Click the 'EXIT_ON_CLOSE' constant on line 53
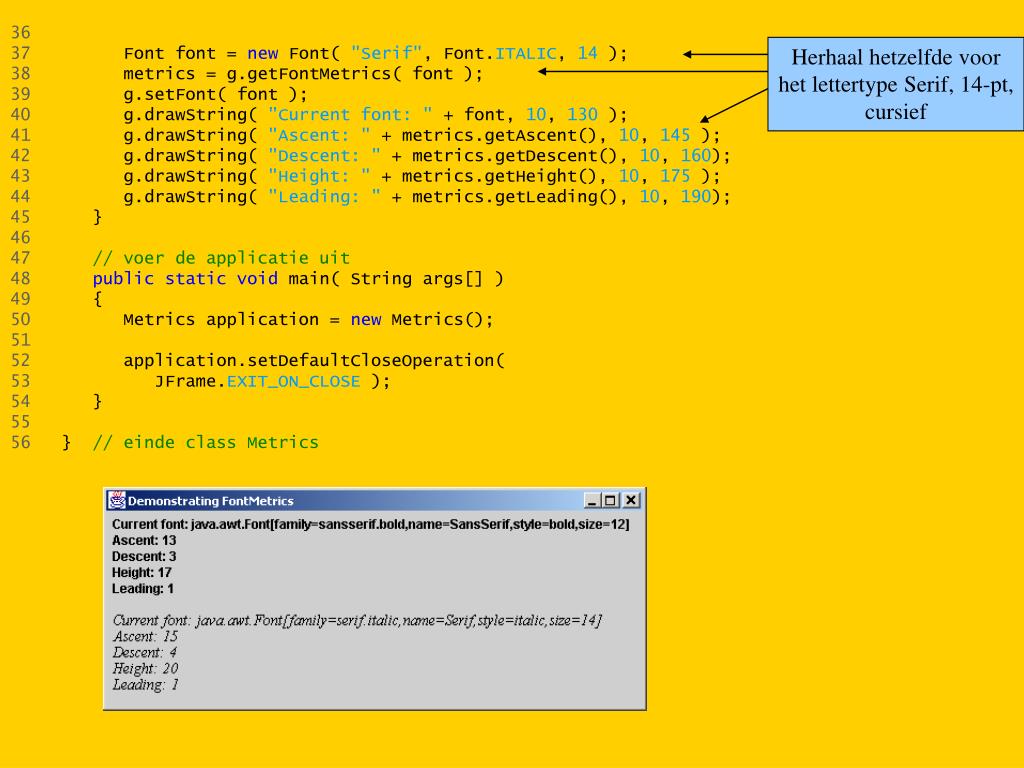The image size is (1024, 768). [x=293, y=381]
